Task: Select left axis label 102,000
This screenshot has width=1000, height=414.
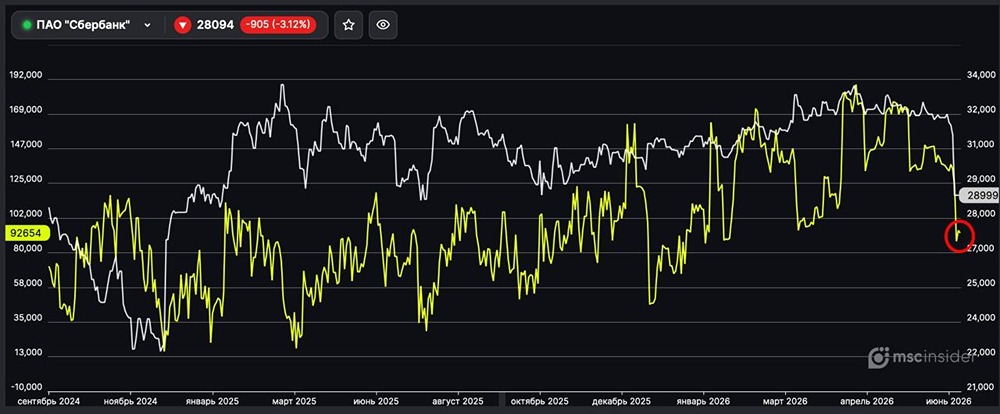Action: 26,214
